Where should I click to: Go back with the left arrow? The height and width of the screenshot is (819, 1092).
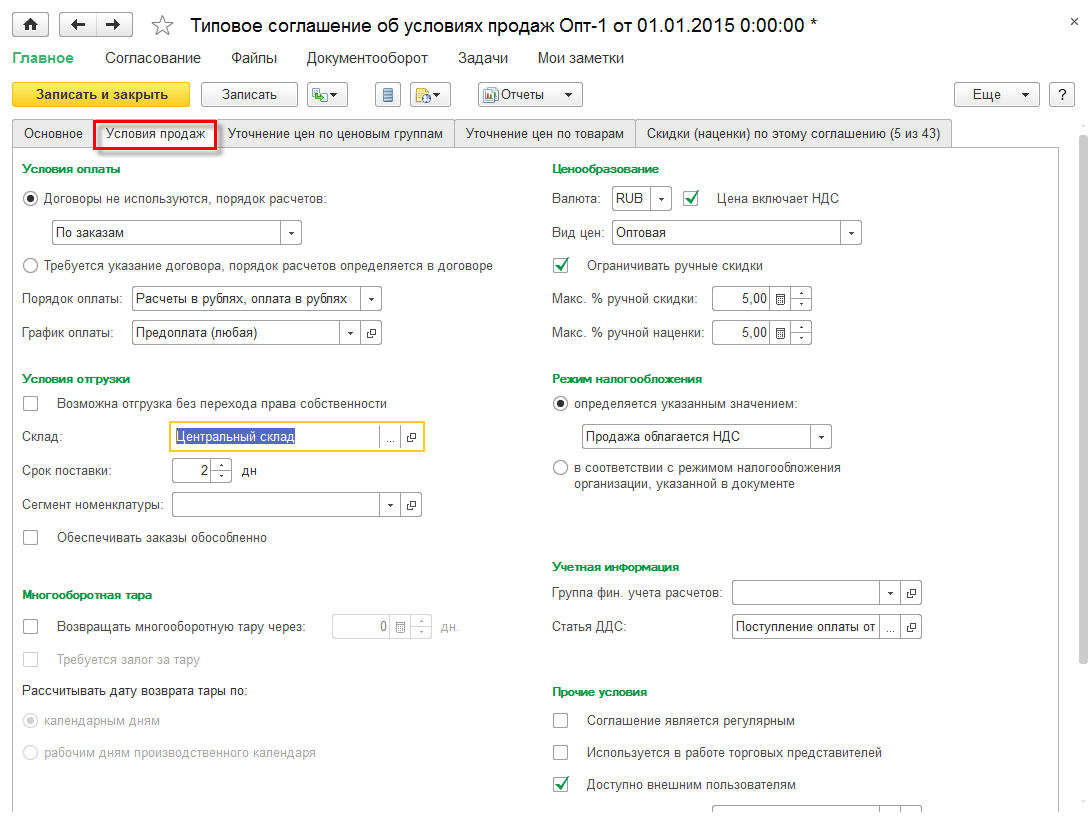pos(80,24)
